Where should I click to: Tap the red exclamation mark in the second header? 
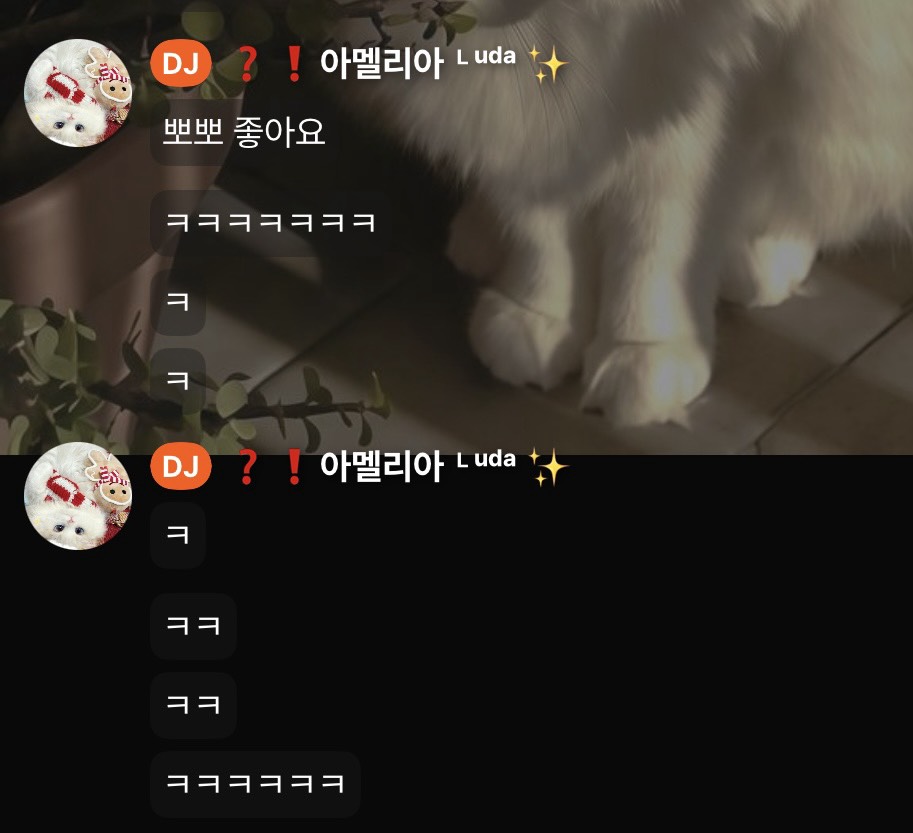click(293, 467)
